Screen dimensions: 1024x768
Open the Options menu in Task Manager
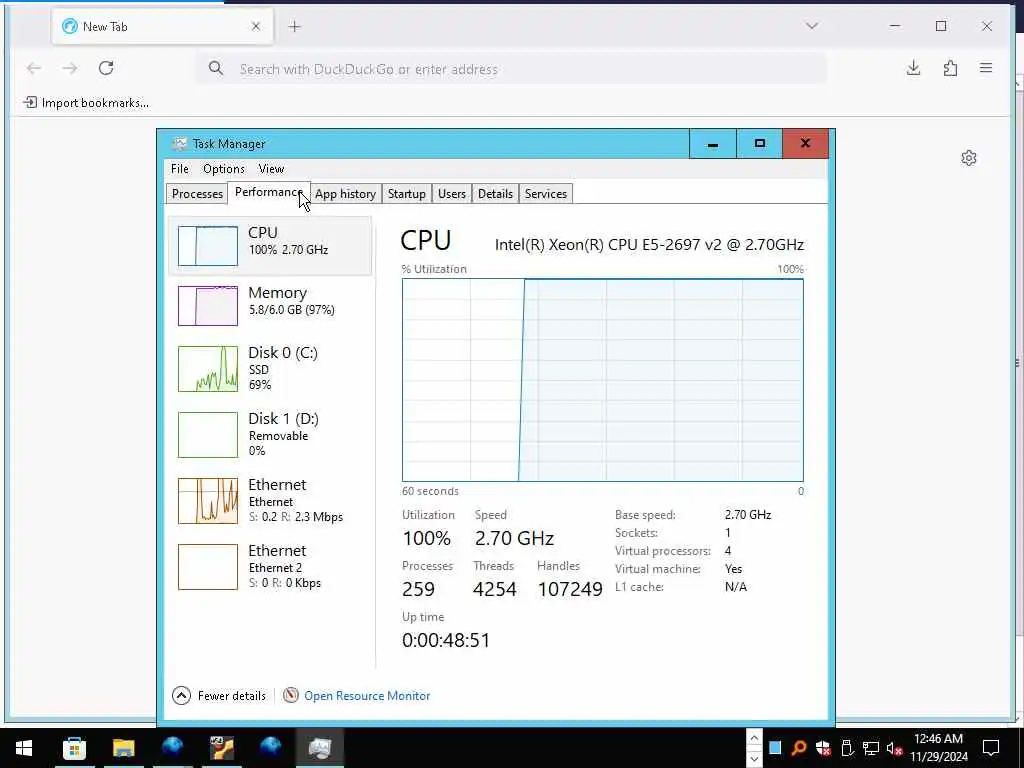[223, 168]
